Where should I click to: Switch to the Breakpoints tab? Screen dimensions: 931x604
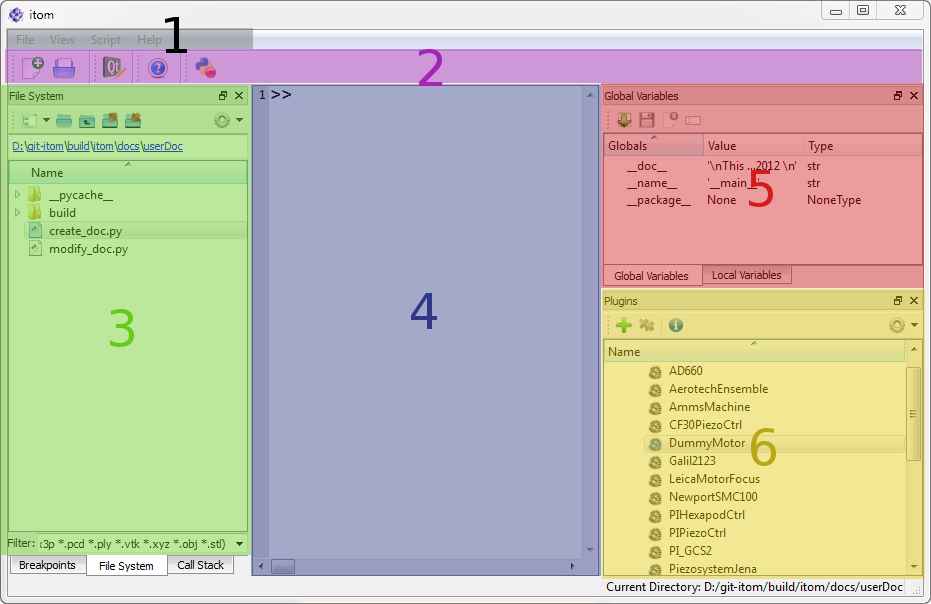click(x=46, y=565)
